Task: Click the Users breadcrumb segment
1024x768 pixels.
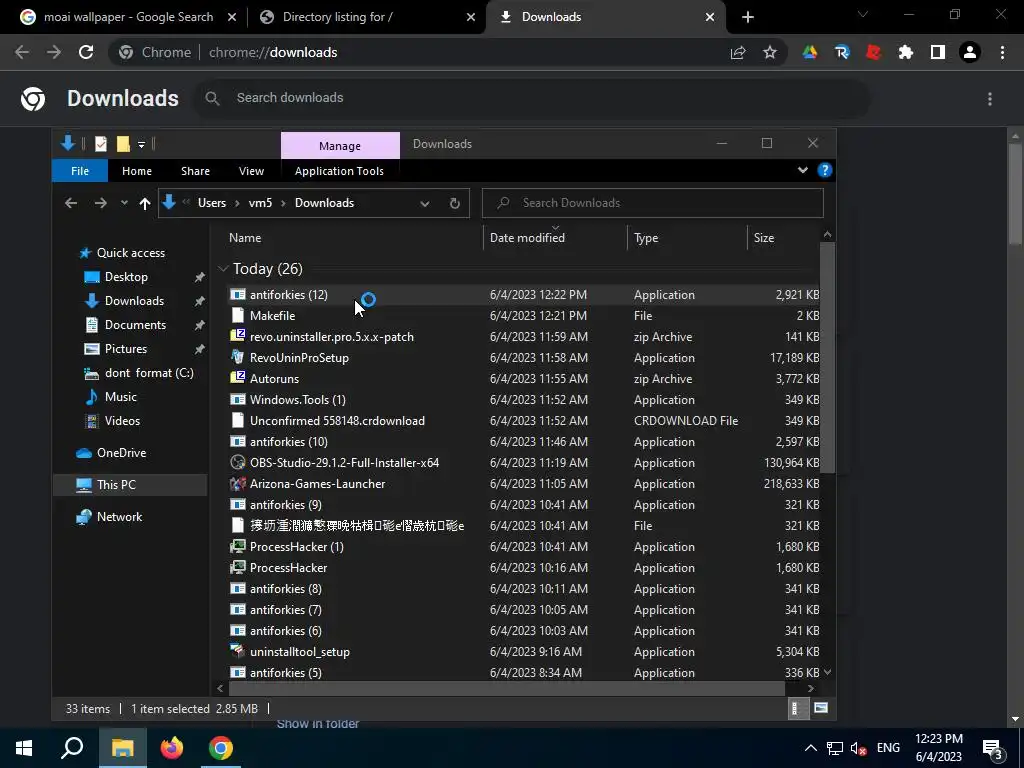Action: [212, 203]
